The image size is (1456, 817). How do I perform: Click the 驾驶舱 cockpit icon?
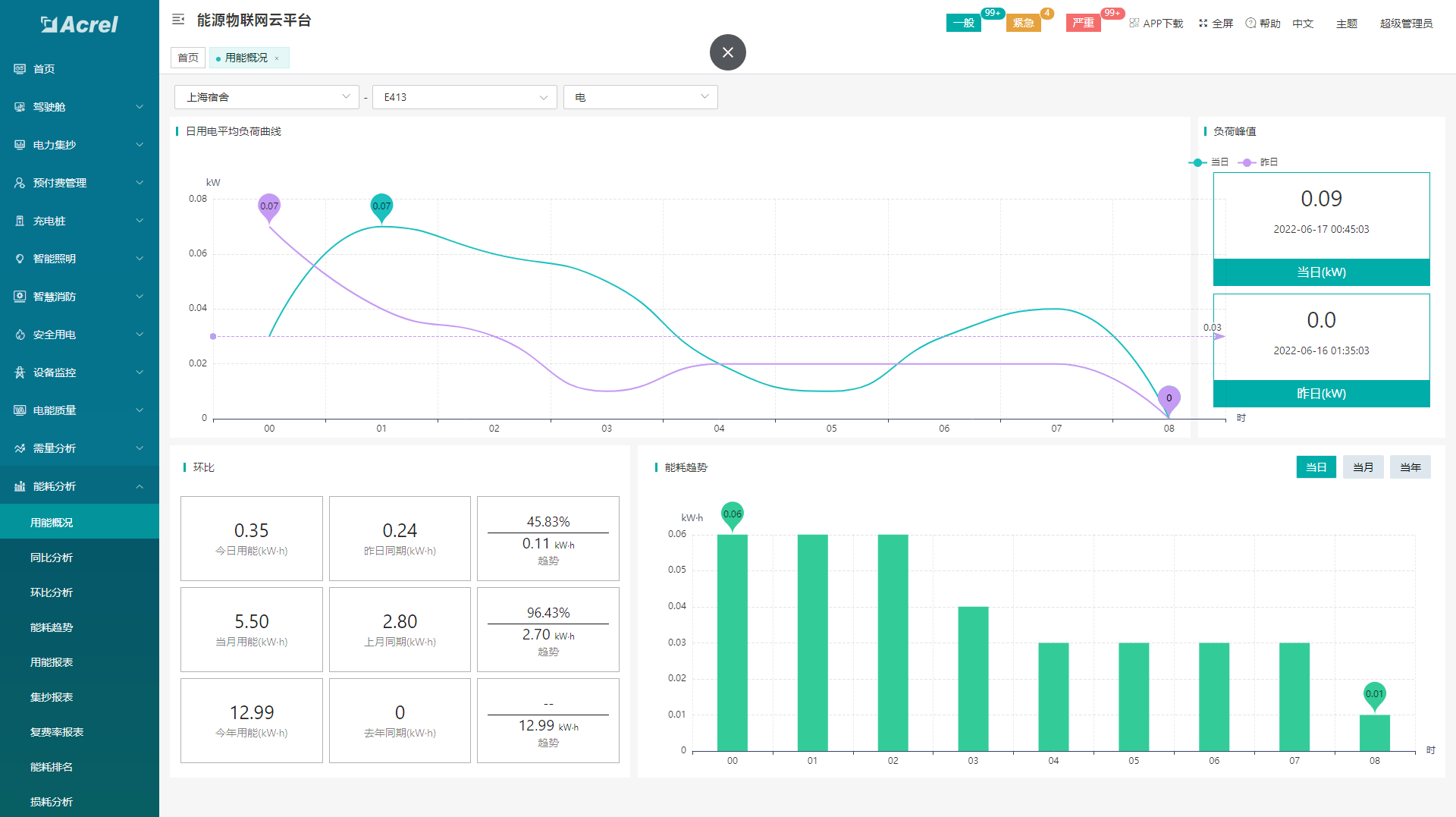click(20, 107)
